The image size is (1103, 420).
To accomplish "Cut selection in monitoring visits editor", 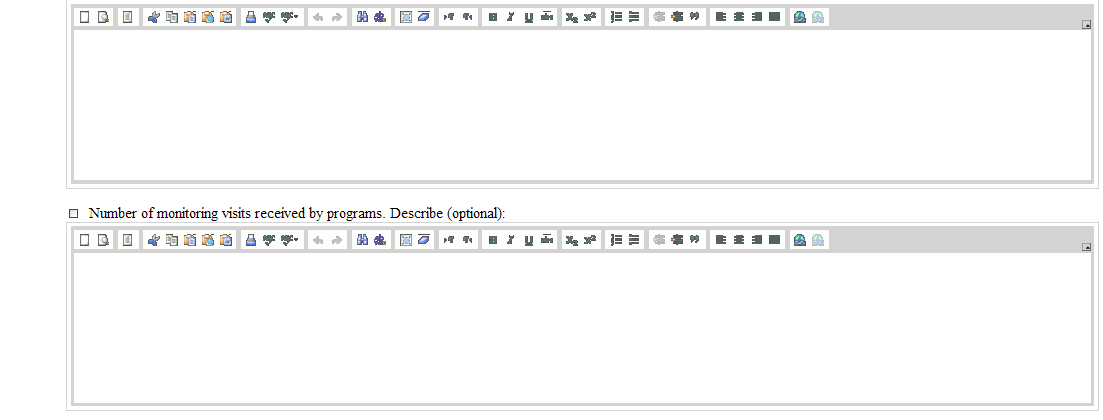I will pyautogui.click(x=153, y=240).
